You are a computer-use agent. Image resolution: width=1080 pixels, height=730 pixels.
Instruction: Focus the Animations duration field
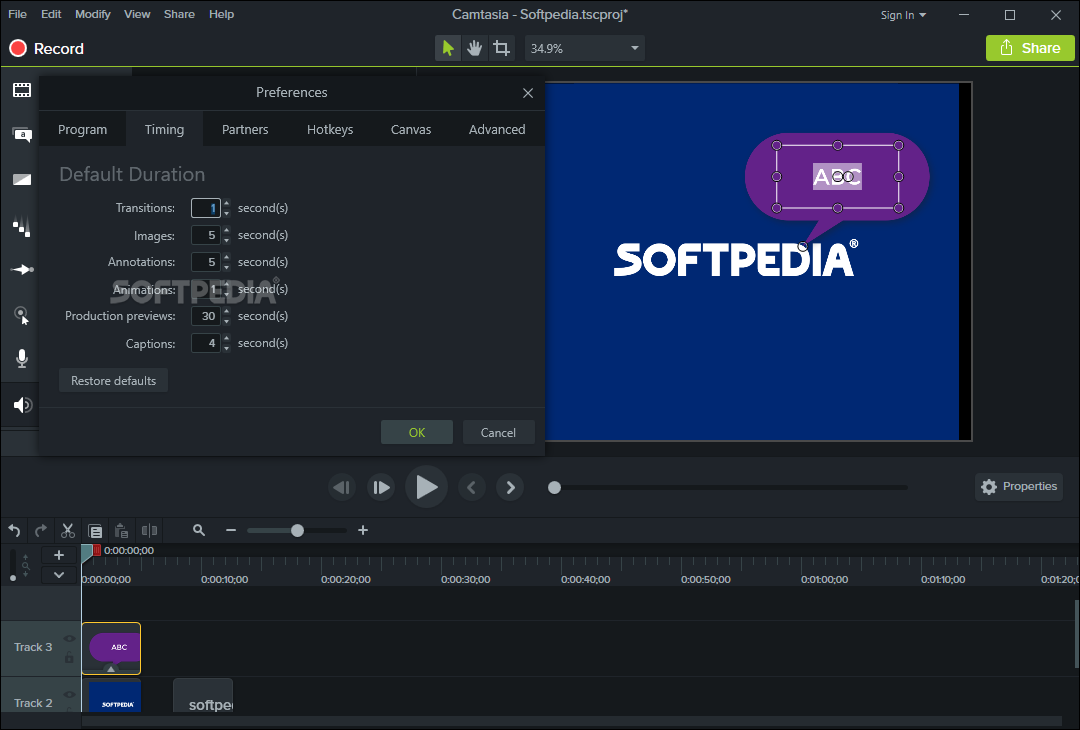(x=205, y=289)
